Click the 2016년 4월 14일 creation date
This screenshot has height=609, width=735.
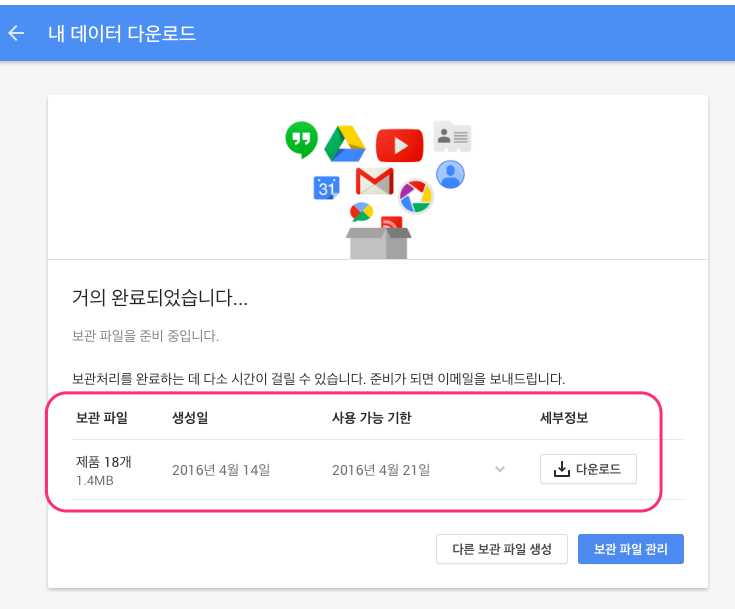221,470
